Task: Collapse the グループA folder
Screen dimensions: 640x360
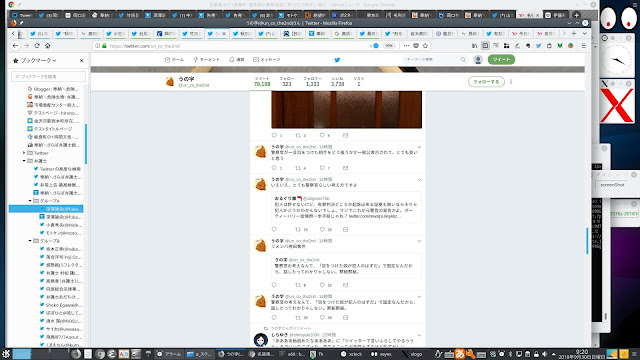Action: [x=30, y=201]
